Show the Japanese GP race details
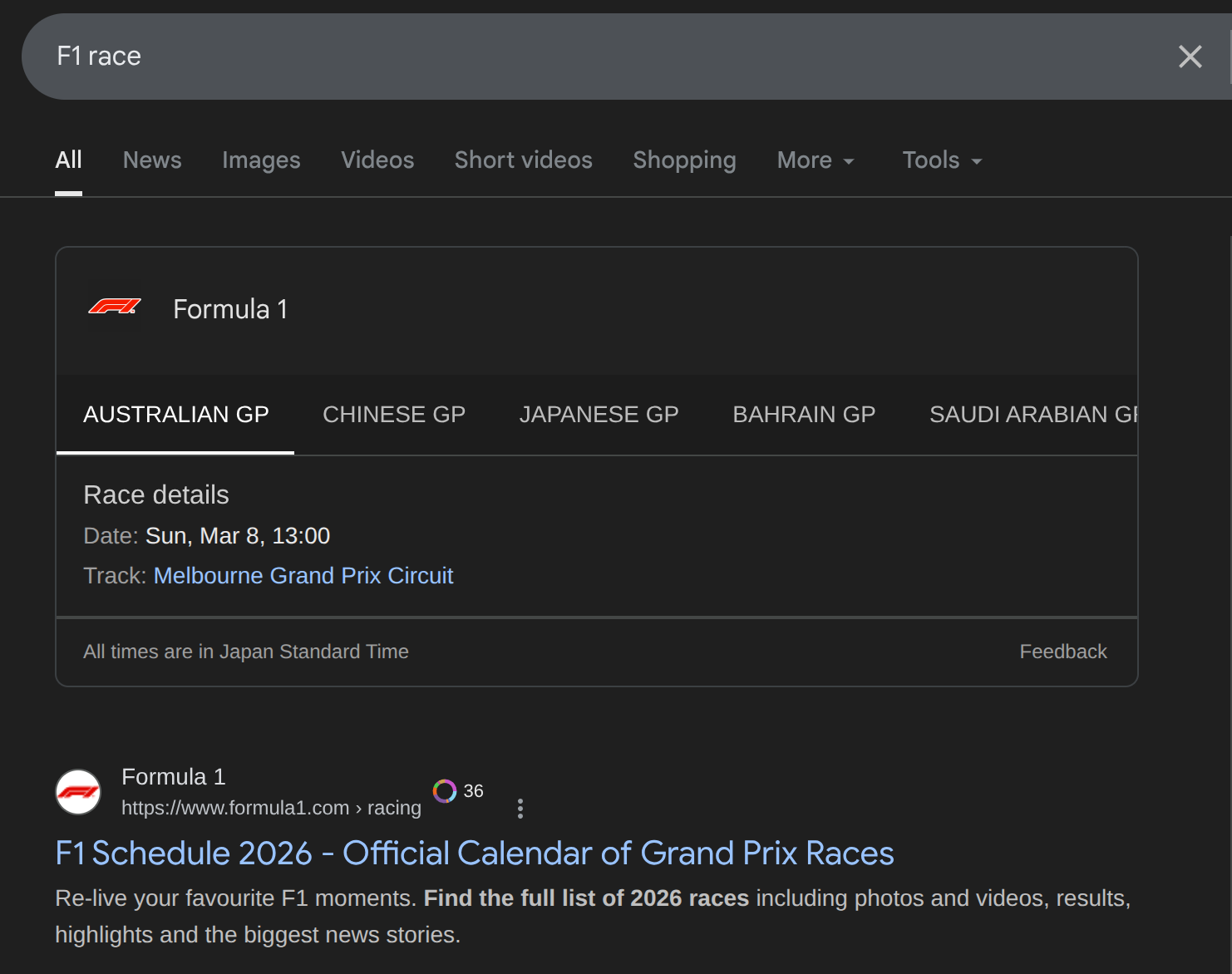Screen dimensions: 1232x974 click(x=599, y=415)
